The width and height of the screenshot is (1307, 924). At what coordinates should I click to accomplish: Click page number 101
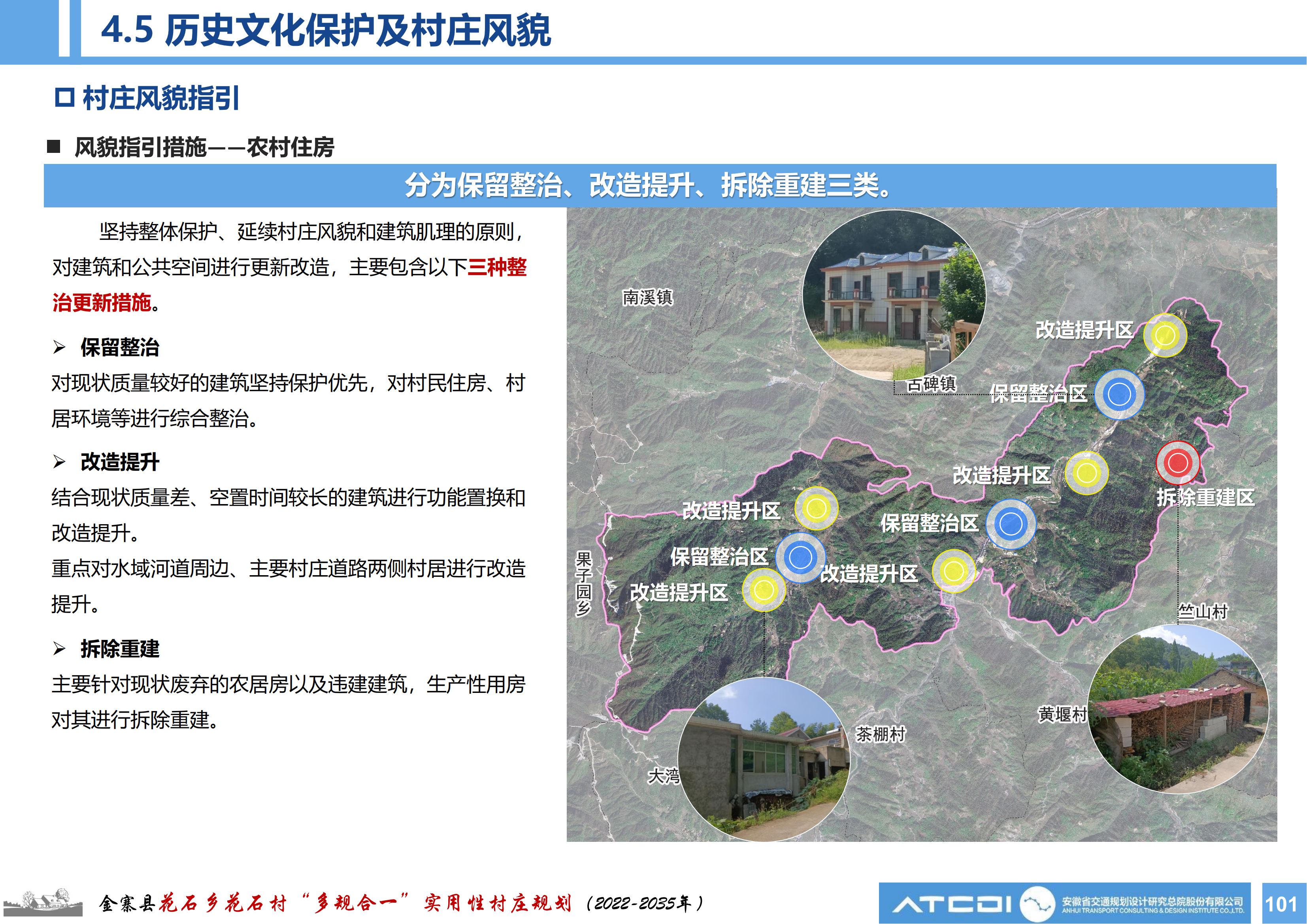(1281, 904)
